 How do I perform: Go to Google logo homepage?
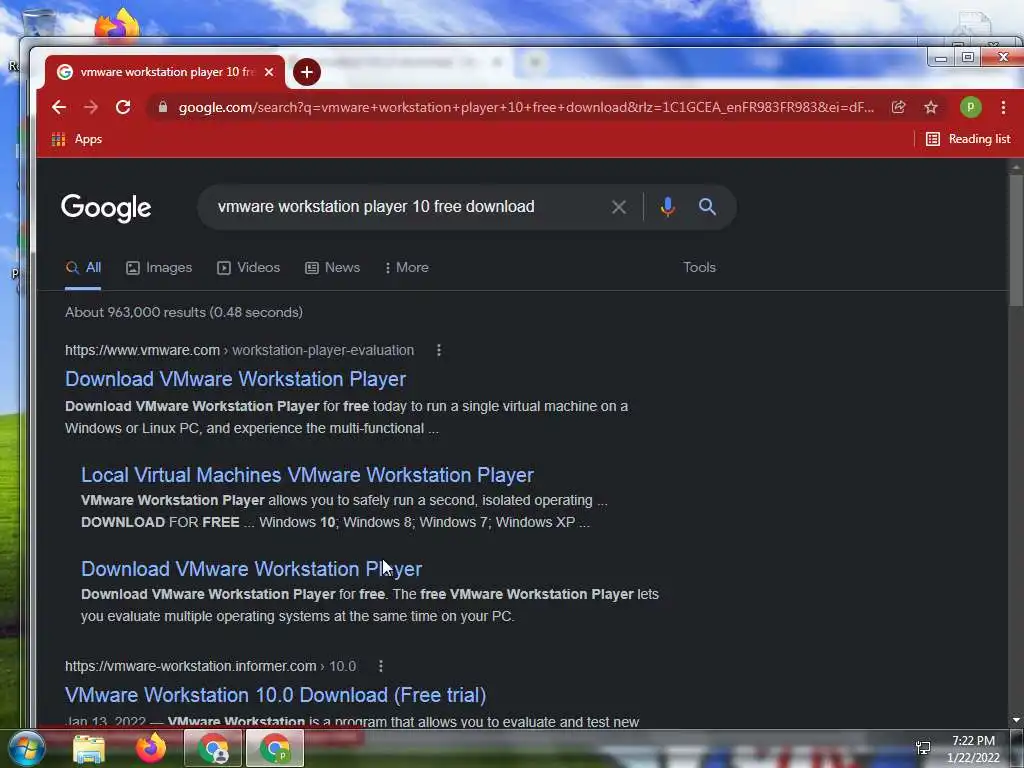point(106,208)
